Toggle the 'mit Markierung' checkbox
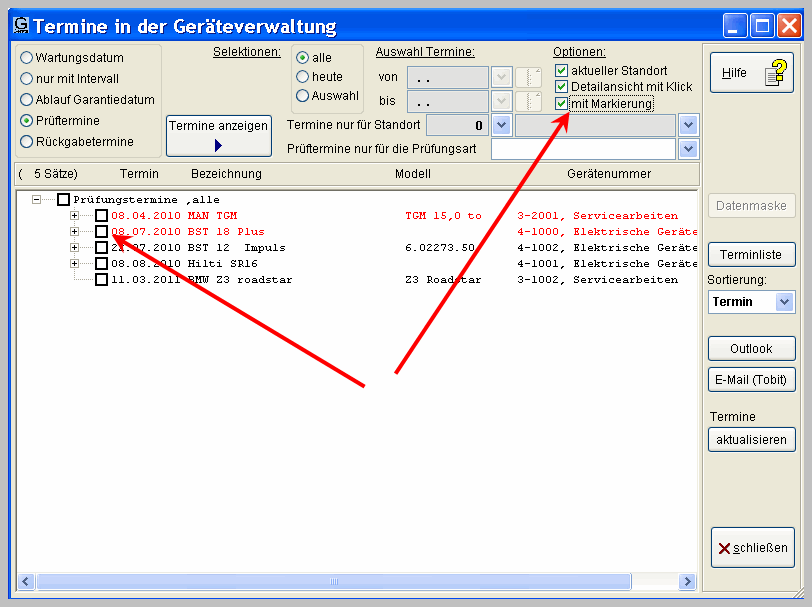The width and height of the screenshot is (812, 607). pyautogui.click(x=562, y=103)
